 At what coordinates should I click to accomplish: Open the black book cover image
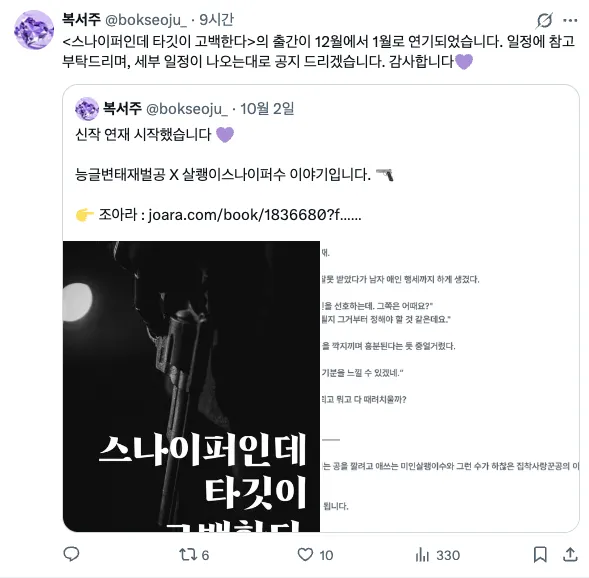191,386
